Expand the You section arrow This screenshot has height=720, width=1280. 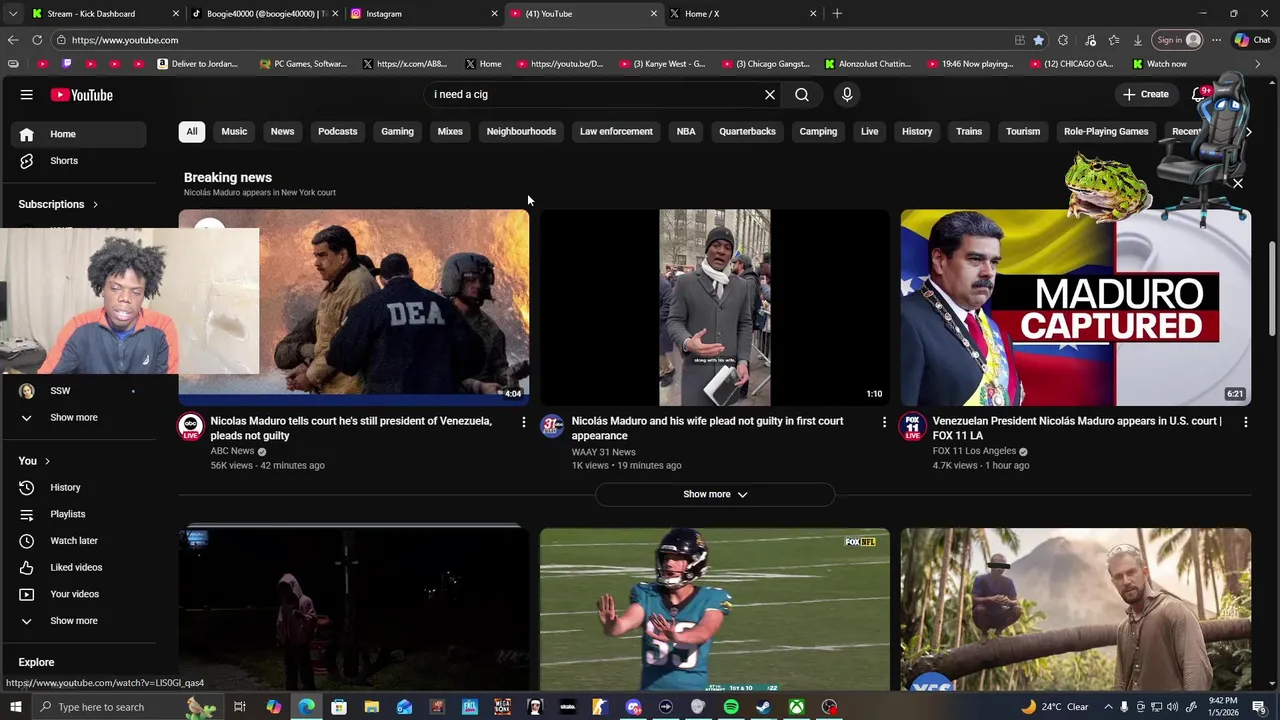(x=47, y=461)
